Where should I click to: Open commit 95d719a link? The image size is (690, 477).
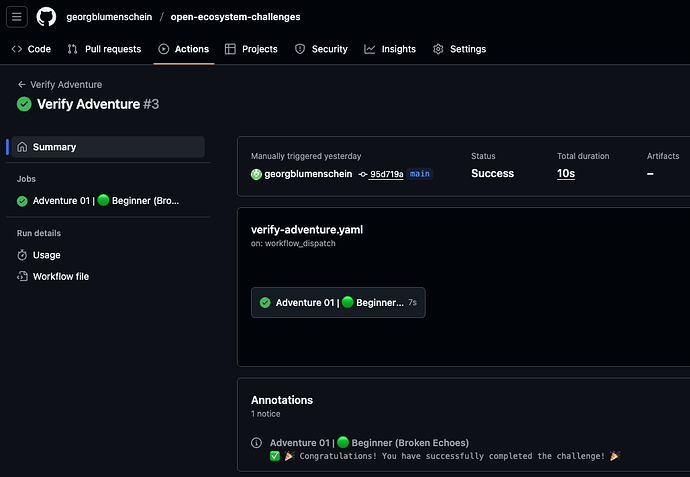click(386, 174)
